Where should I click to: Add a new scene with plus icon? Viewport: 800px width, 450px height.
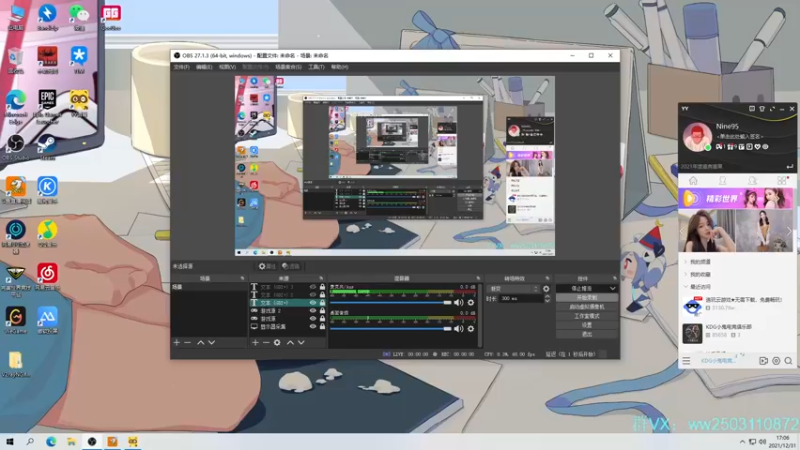(177, 342)
